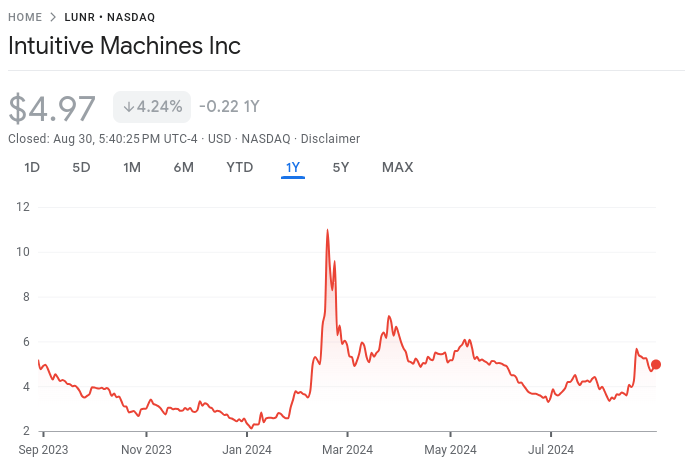The height and width of the screenshot is (468, 685).
Task: Click the LUNR • NASDAQ breadcrumb
Action: 109,17
